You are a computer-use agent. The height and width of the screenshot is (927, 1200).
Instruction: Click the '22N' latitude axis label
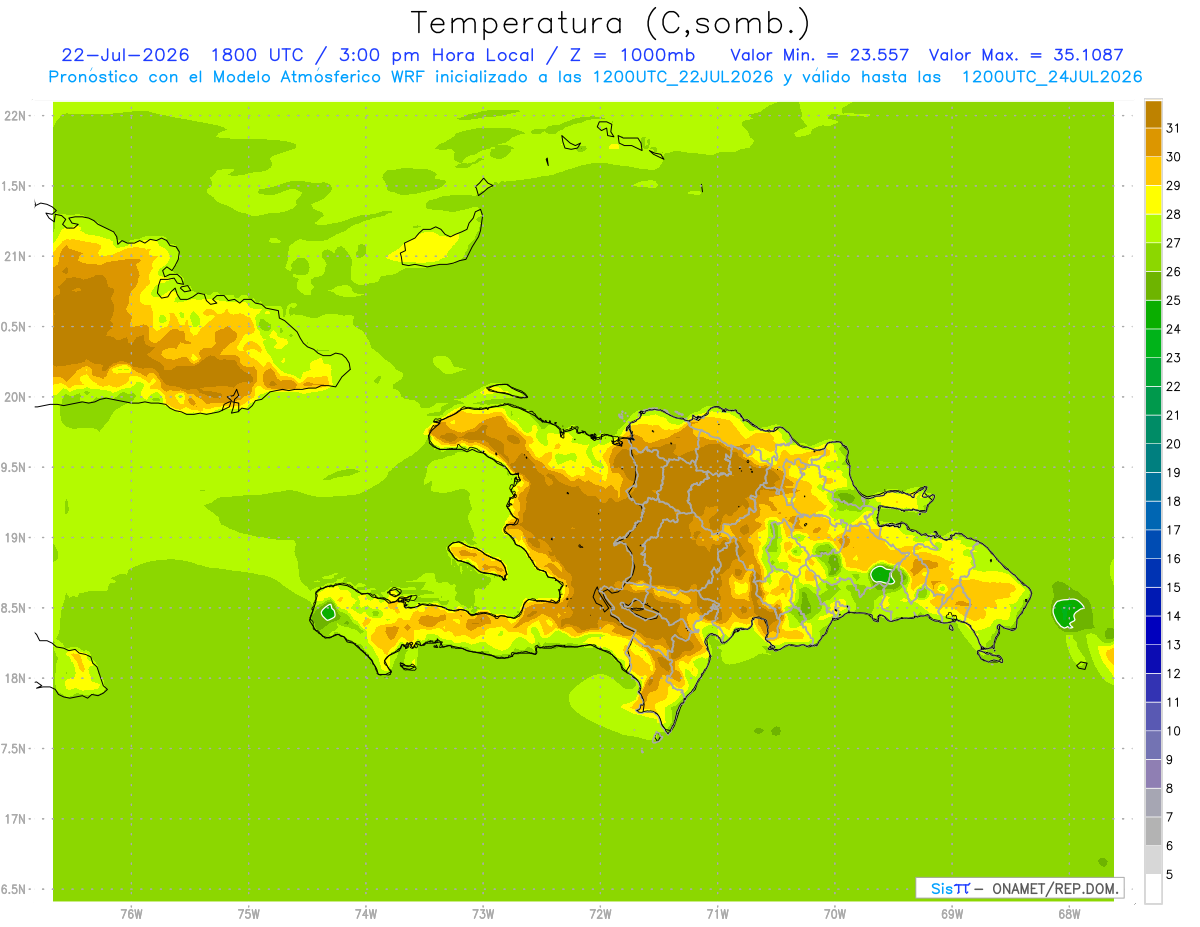tap(15, 116)
